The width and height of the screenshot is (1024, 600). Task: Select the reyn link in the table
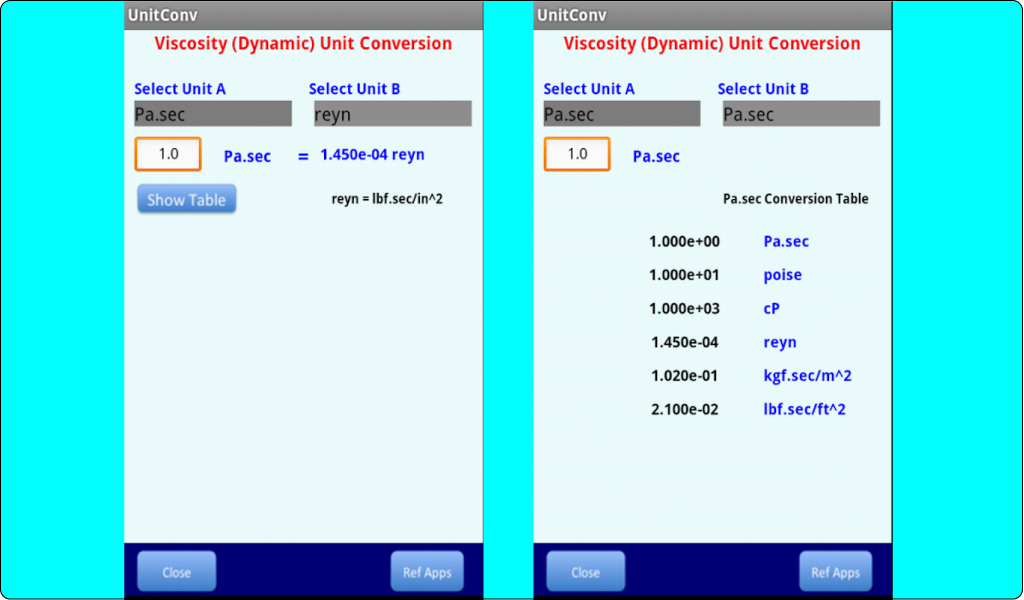779,341
